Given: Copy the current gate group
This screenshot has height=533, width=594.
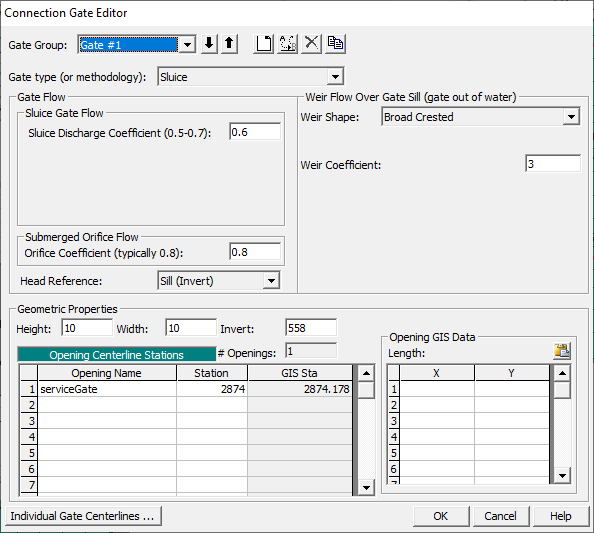Looking at the screenshot, I should click(x=335, y=44).
